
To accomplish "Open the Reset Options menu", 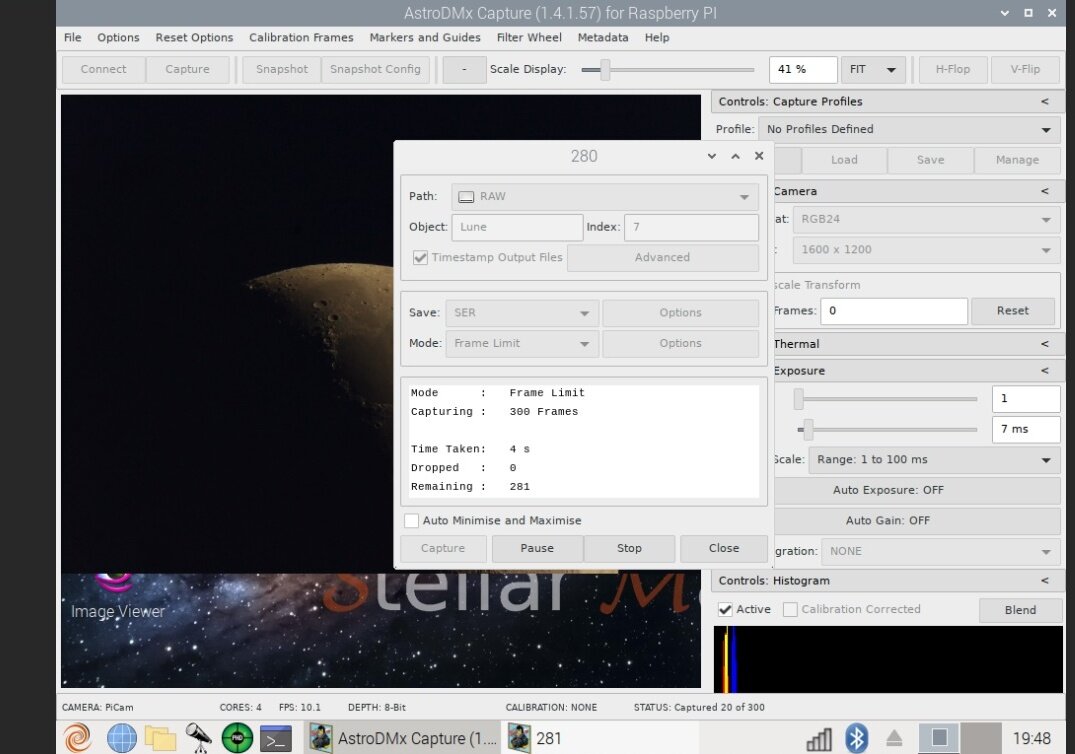I will click(194, 38).
